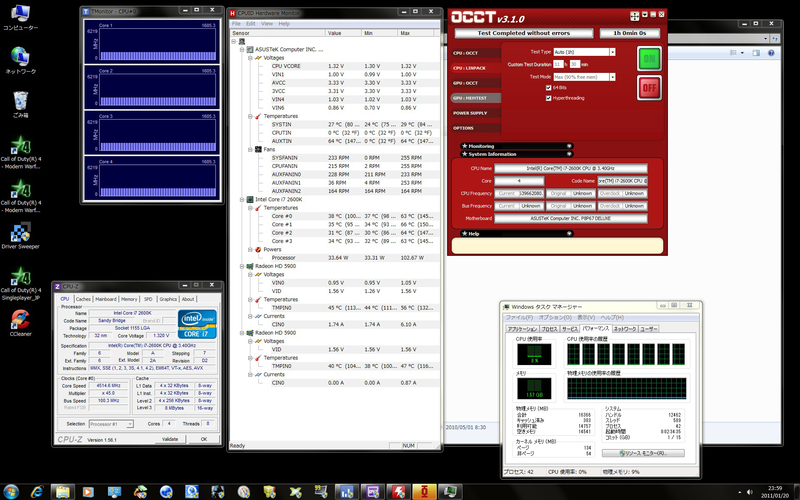Switch to the Mainboard tab in CPU-Z
The width and height of the screenshot is (800, 500).
tap(106, 299)
